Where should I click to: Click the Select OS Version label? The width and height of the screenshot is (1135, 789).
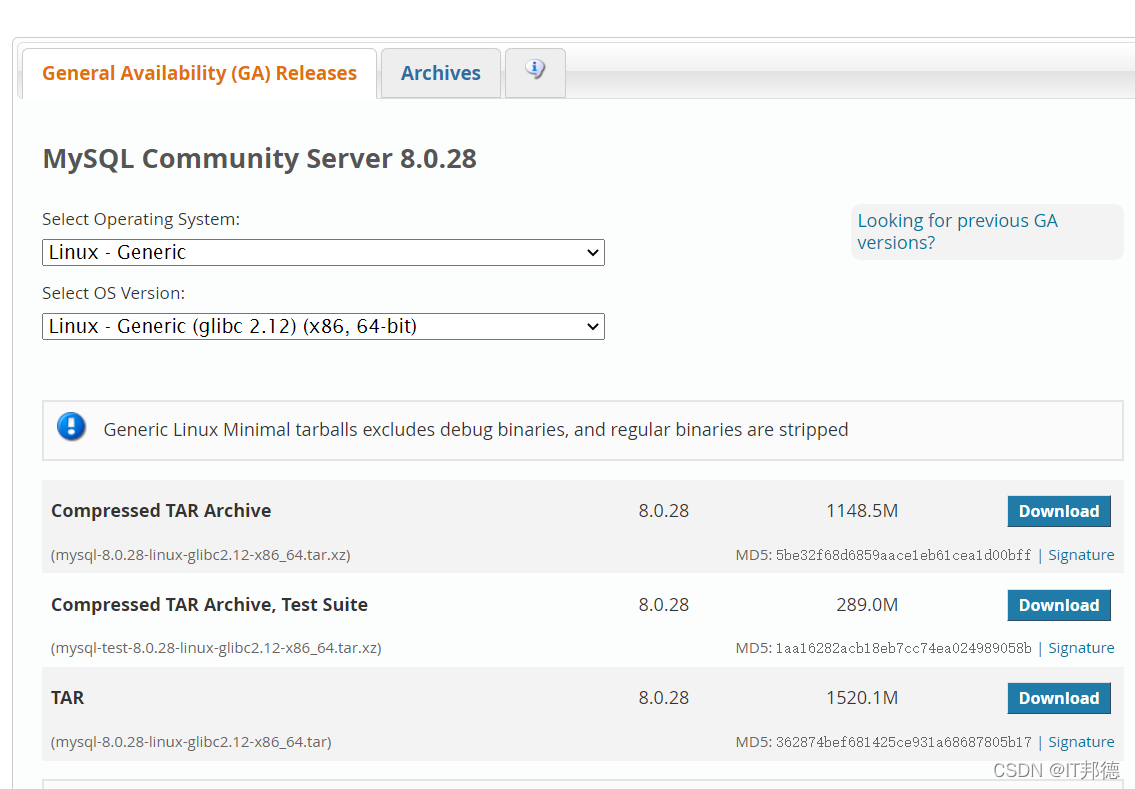pyautogui.click(x=114, y=293)
